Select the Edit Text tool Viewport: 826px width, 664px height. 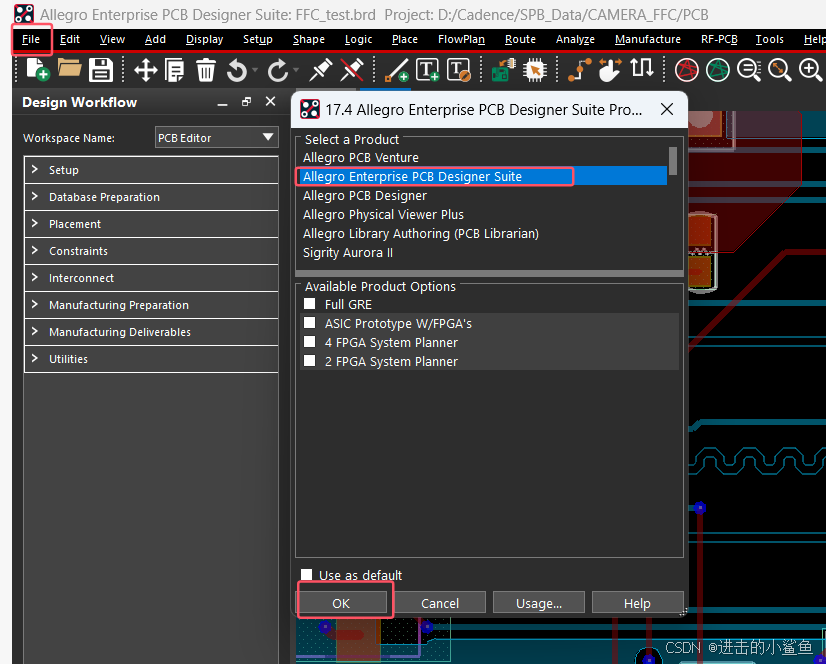(x=458, y=70)
